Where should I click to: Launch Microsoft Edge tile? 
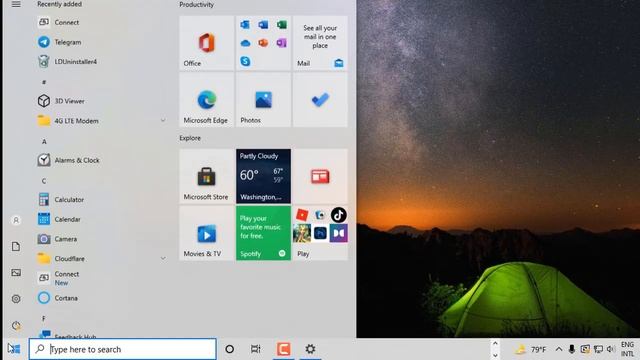click(x=207, y=100)
